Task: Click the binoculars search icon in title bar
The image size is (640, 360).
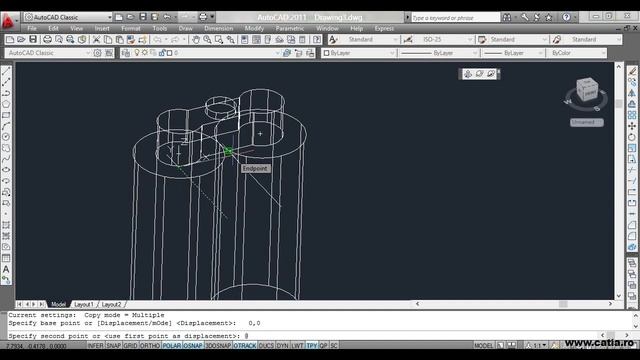Action: [507, 17]
